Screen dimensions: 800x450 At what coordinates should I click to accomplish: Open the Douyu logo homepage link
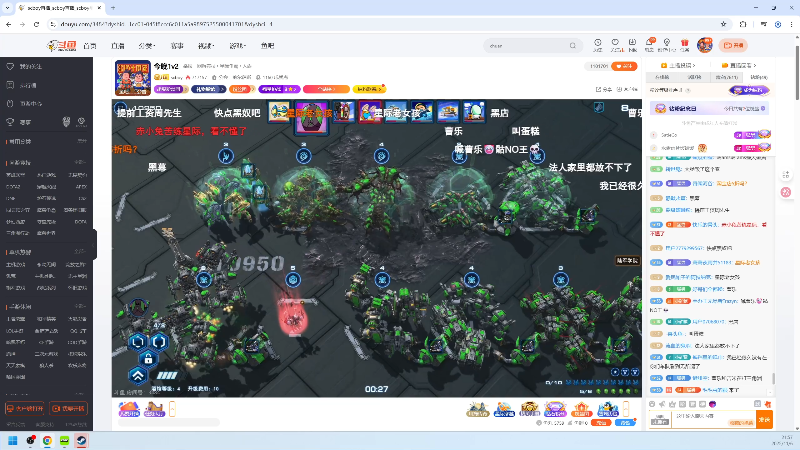tap(62, 46)
